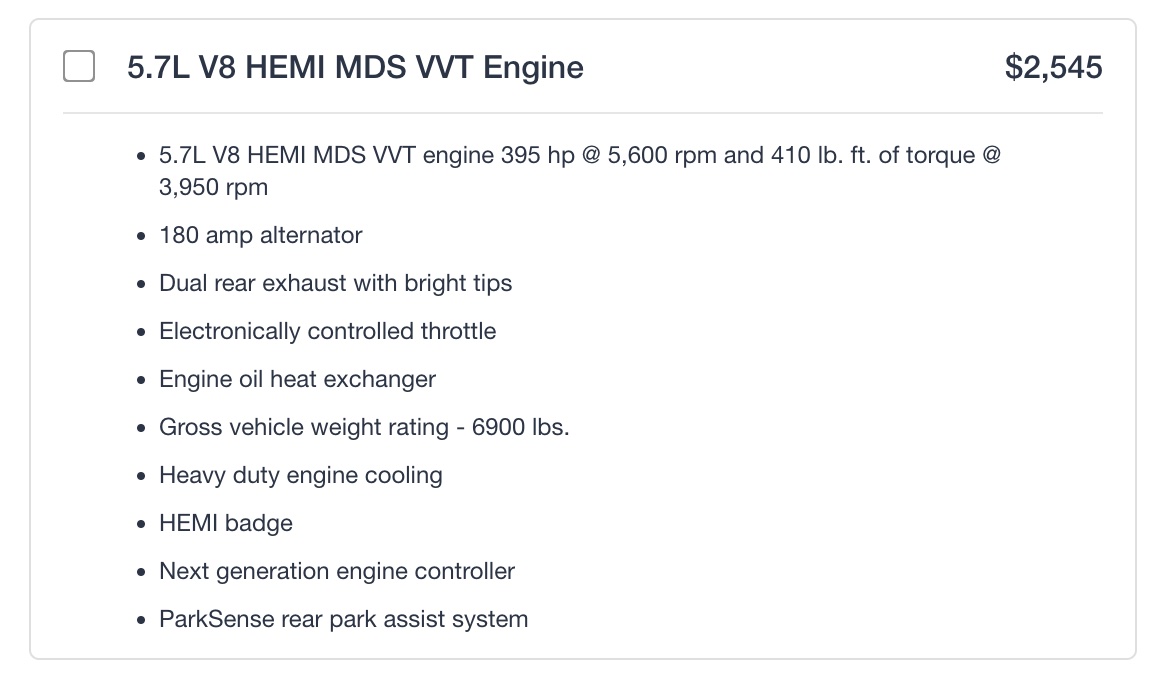Select Electronically controlled throttle feature
The image size is (1174, 678).
coord(327,331)
